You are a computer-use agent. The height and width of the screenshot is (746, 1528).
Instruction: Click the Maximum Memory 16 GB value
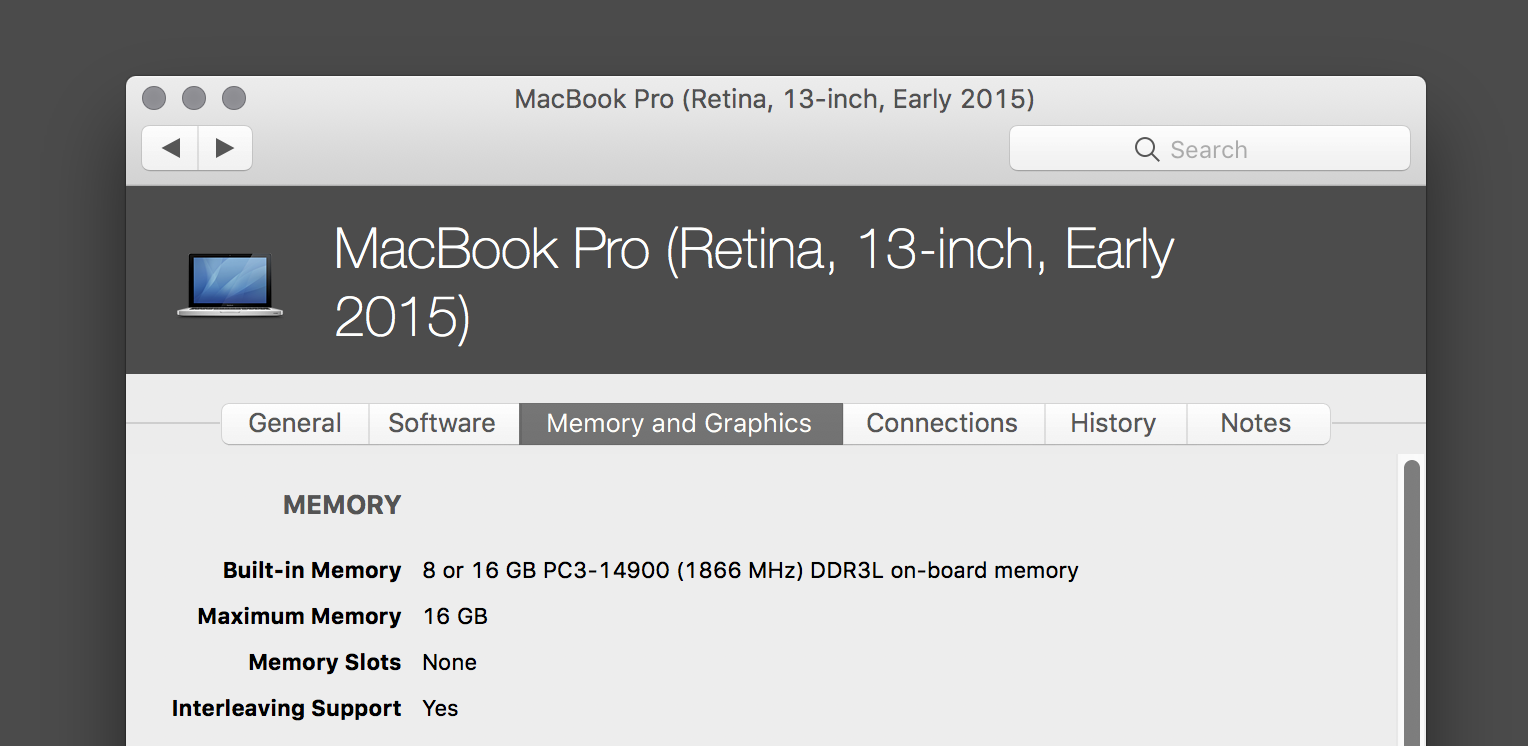coord(455,616)
